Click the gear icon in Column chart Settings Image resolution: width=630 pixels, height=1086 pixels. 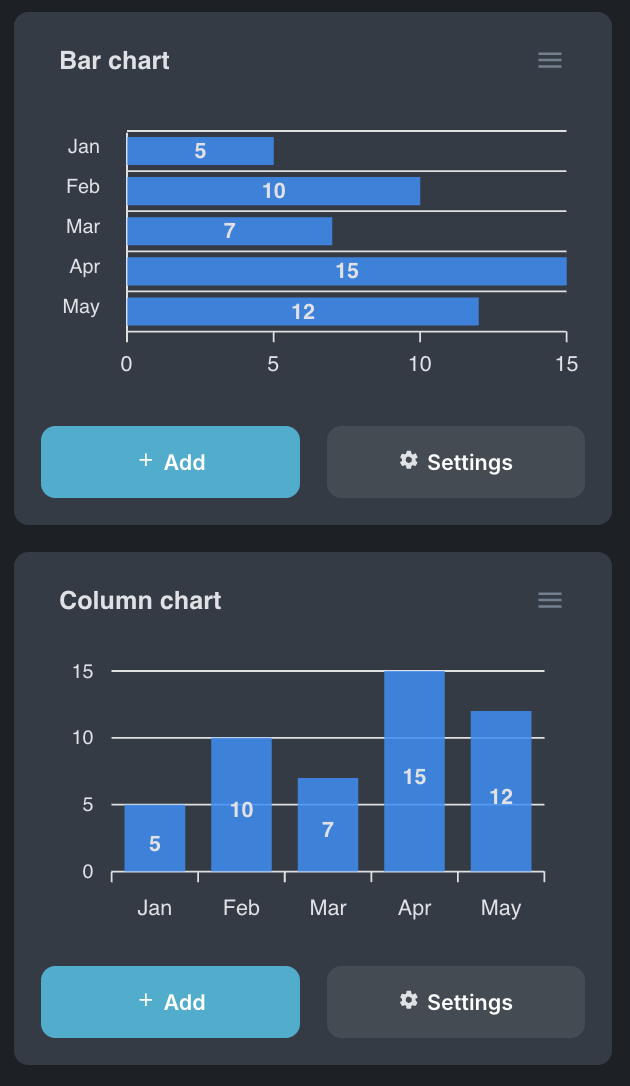click(x=408, y=1000)
